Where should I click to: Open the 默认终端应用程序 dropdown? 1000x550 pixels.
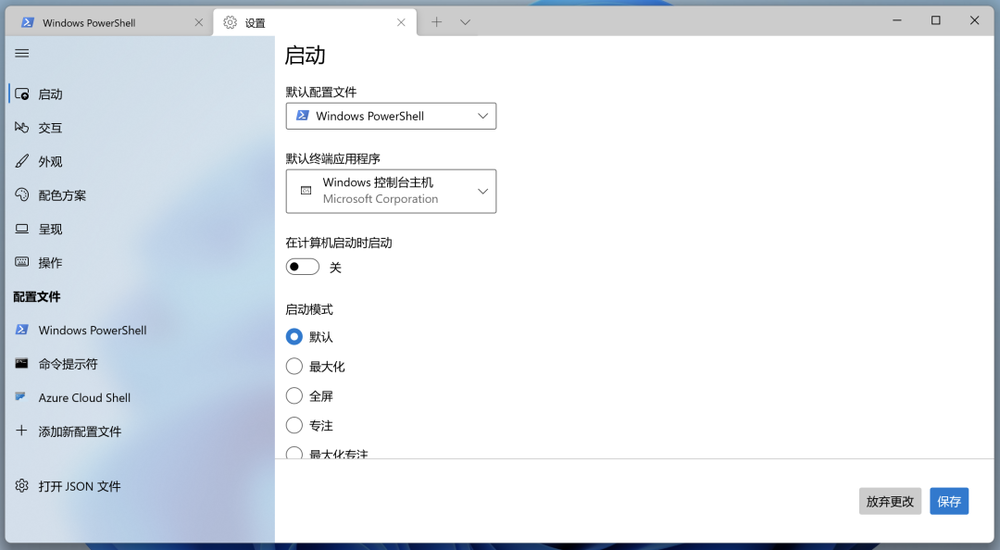pyautogui.click(x=391, y=191)
